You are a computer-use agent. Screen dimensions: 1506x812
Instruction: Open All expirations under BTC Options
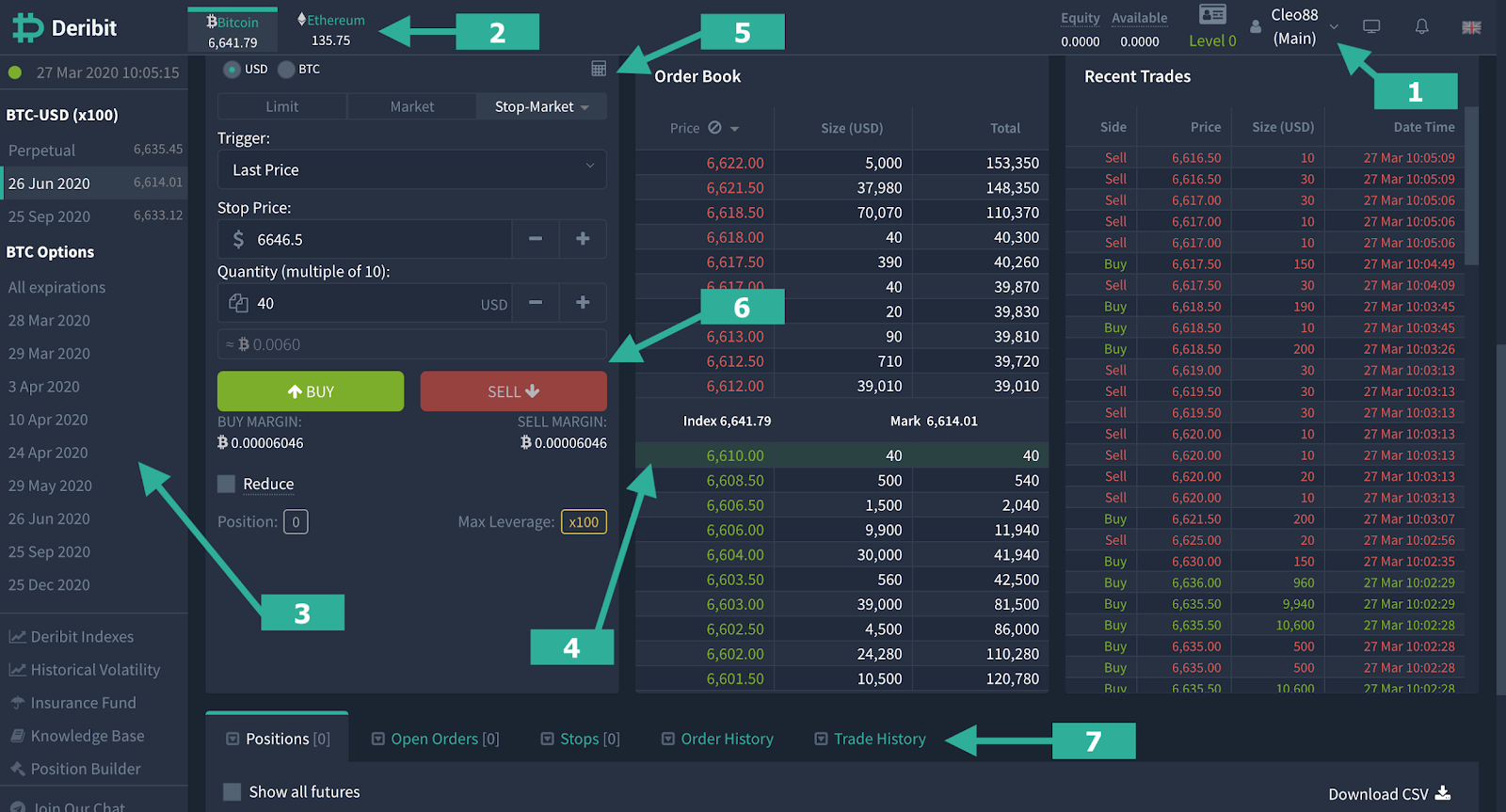coord(56,287)
